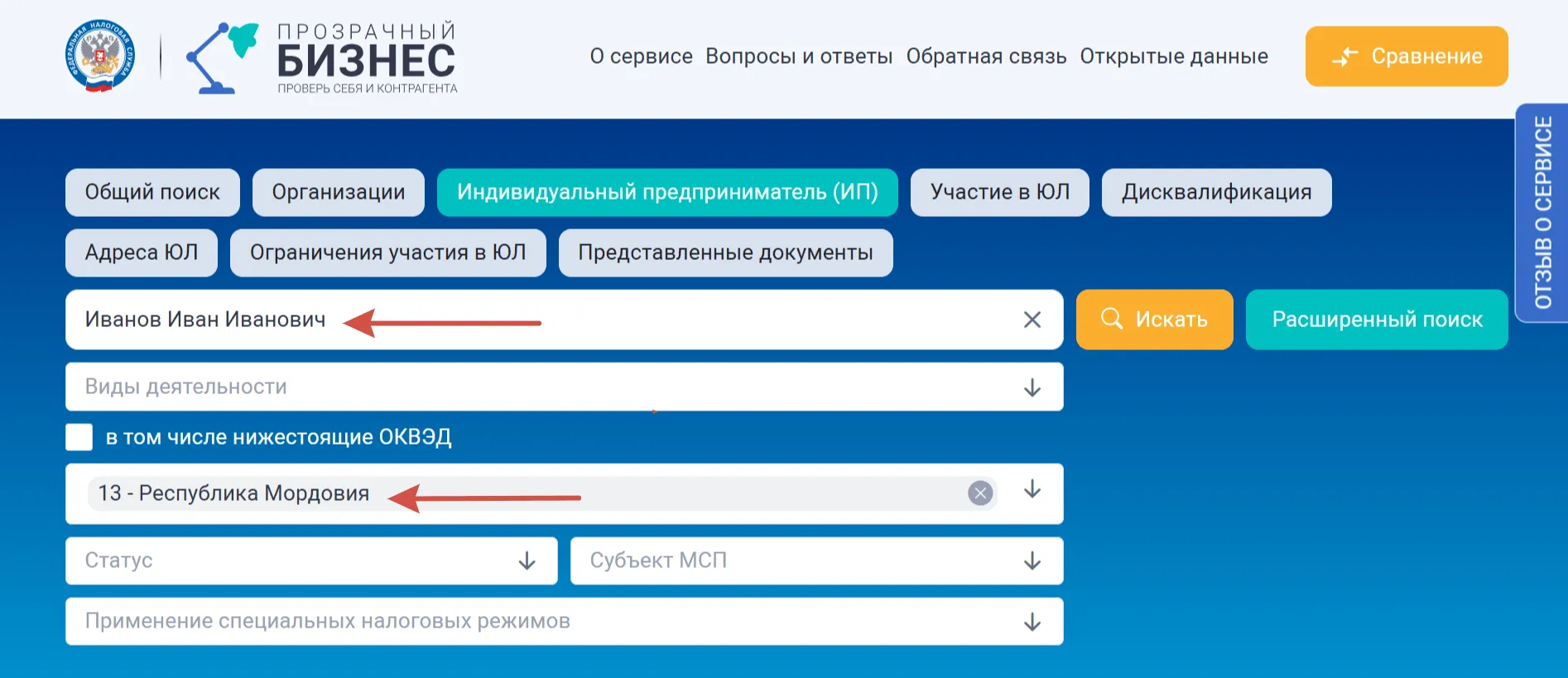Open Дисквалификация tab

point(1216,192)
